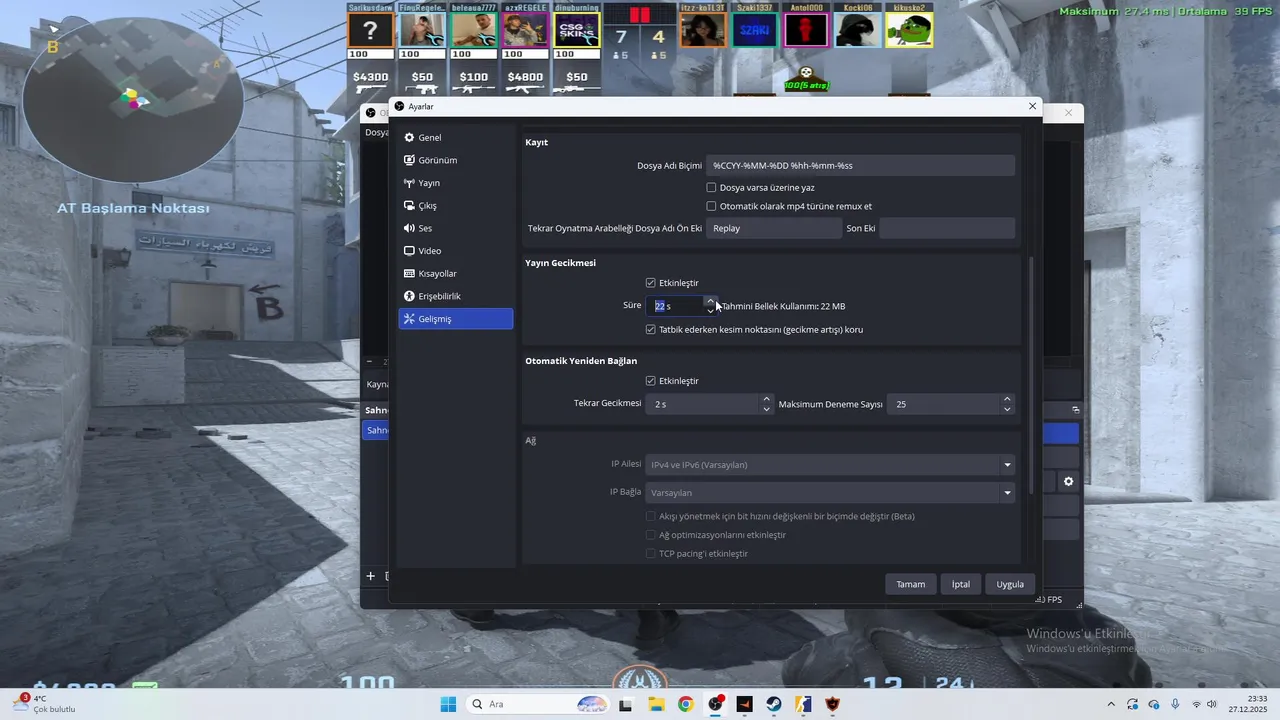Go to the Kısayollar settings section
Viewport: 1280px width, 720px height.
[455, 274]
